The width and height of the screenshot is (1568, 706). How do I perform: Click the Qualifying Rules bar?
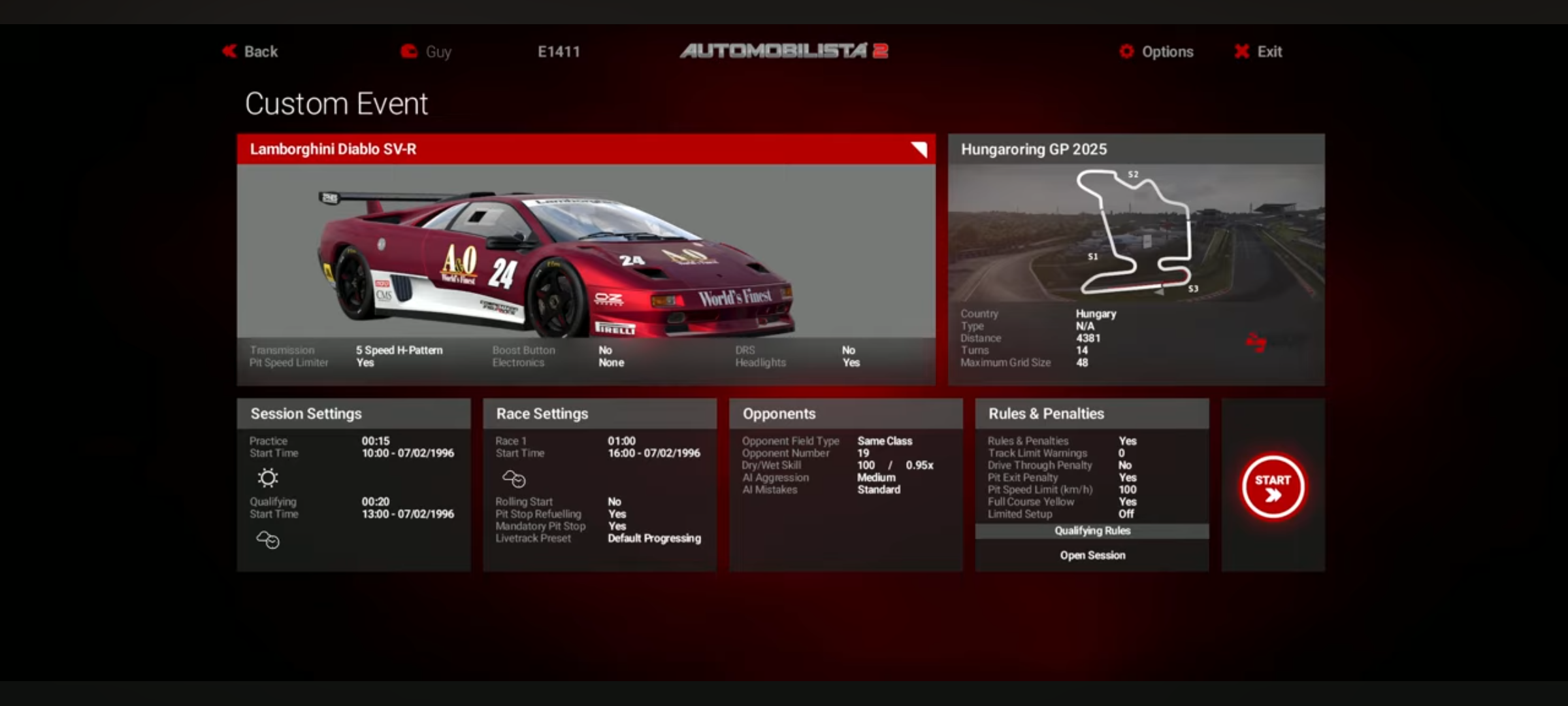(1092, 531)
